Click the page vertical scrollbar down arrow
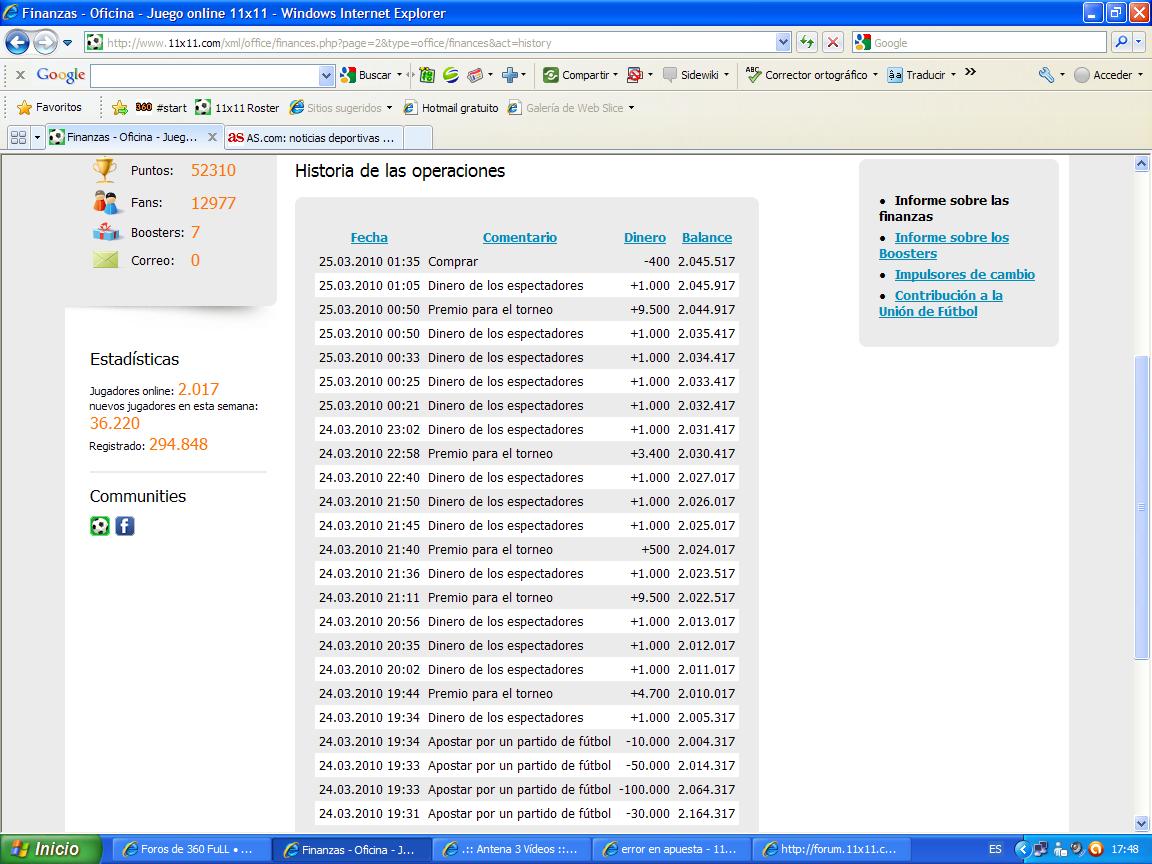Image resolution: width=1152 pixels, height=864 pixels. (x=1142, y=822)
